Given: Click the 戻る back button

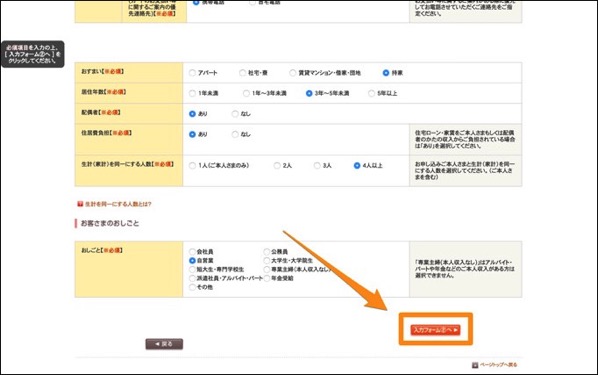Looking at the screenshot, I should click(164, 344).
